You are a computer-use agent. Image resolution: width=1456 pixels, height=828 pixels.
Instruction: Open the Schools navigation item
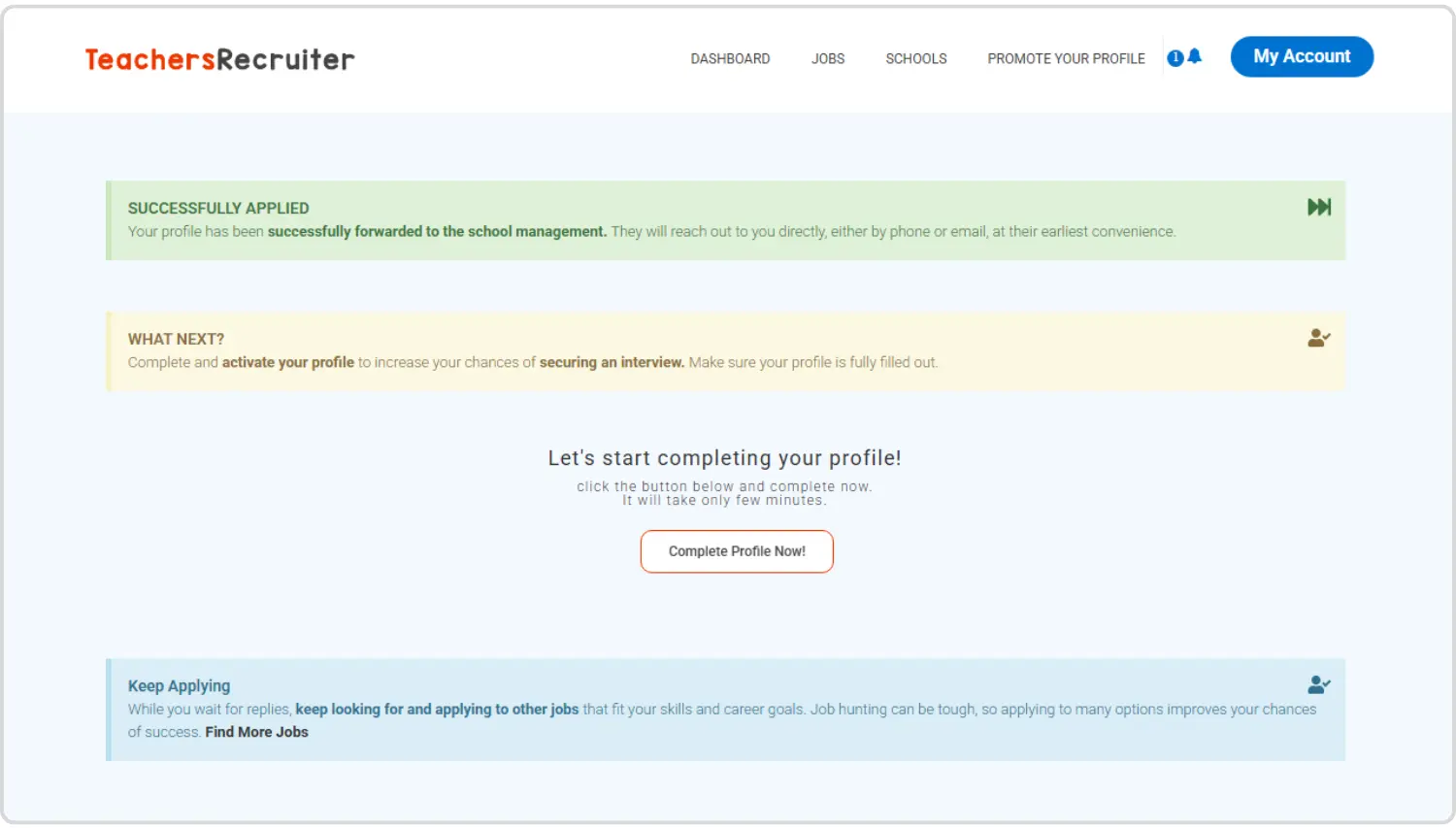coord(915,59)
